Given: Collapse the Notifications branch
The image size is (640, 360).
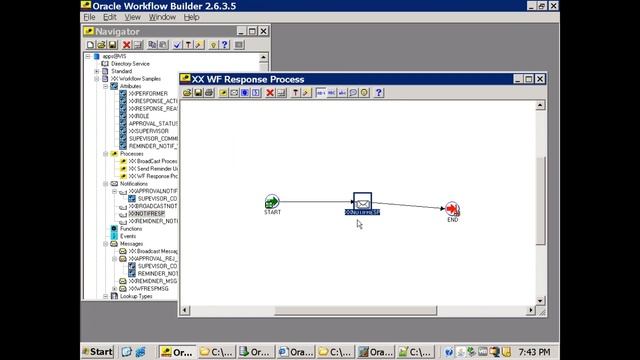Looking at the screenshot, I should point(106,184).
